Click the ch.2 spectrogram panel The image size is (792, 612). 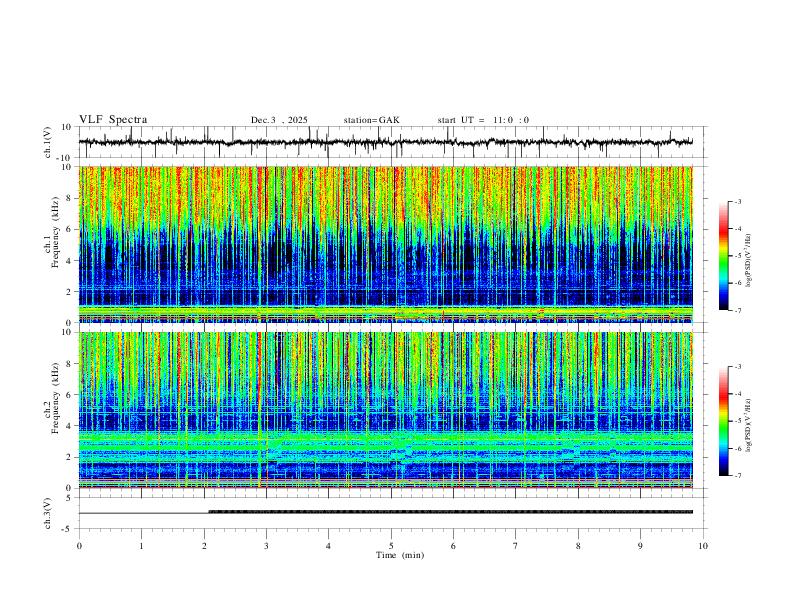click(385, 410)
